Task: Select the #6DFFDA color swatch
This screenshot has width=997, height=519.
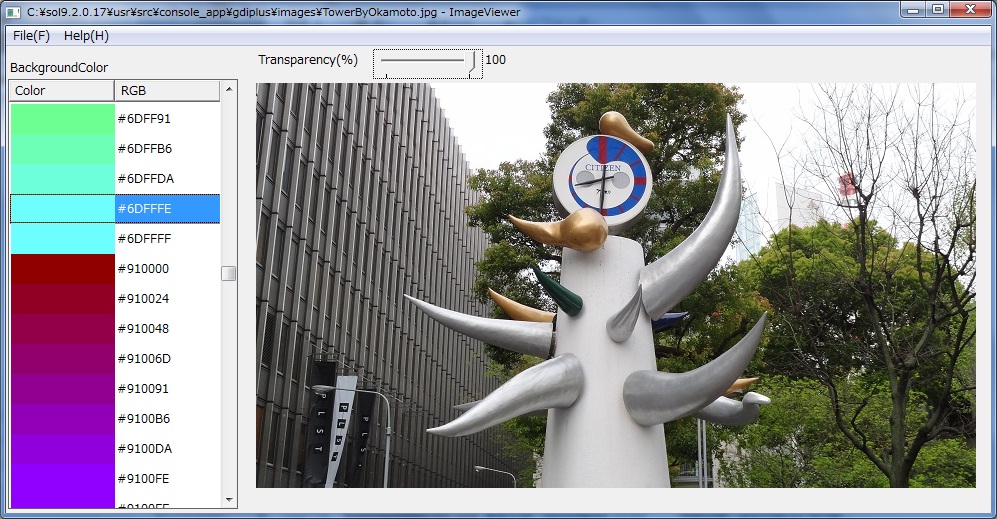Action: tap(62, 178)
